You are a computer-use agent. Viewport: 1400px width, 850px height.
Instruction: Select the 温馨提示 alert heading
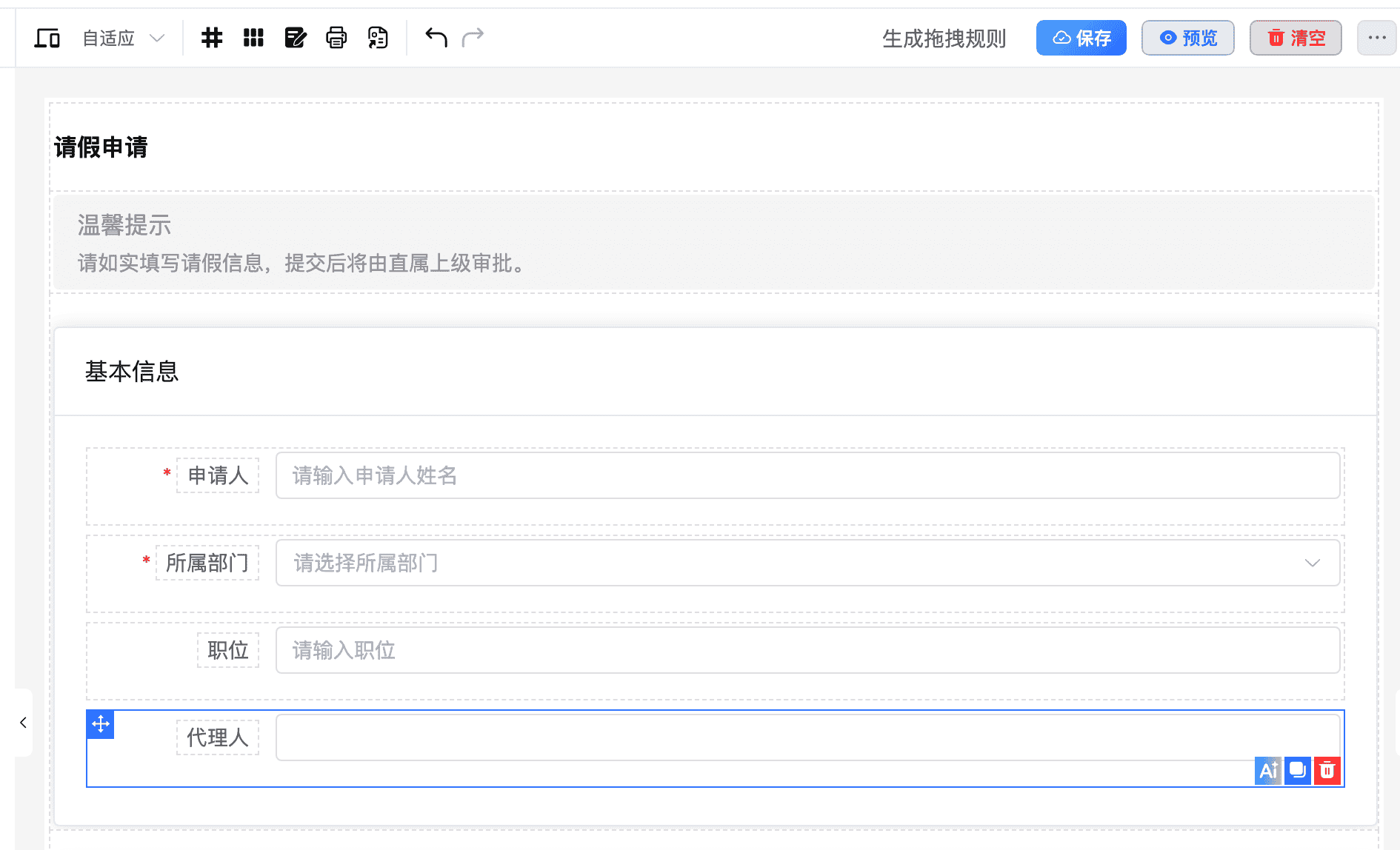tap(124, 225)
